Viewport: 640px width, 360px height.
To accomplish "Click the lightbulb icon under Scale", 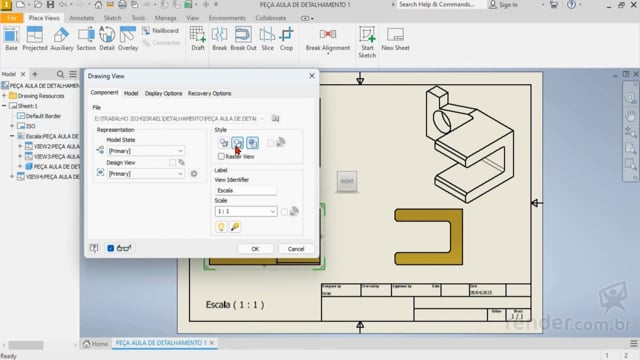I will pos(221,227).
